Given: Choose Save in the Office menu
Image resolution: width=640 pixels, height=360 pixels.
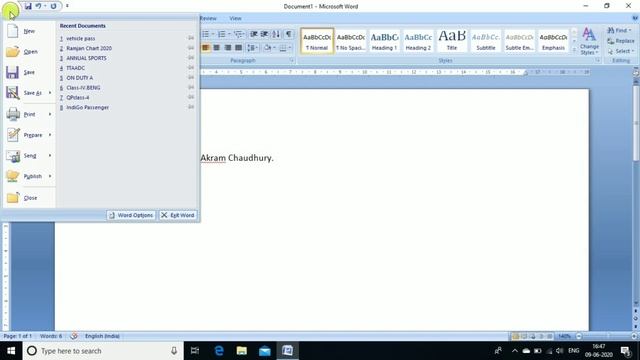Looking at the screenshot, I should (x=29, y=72).
